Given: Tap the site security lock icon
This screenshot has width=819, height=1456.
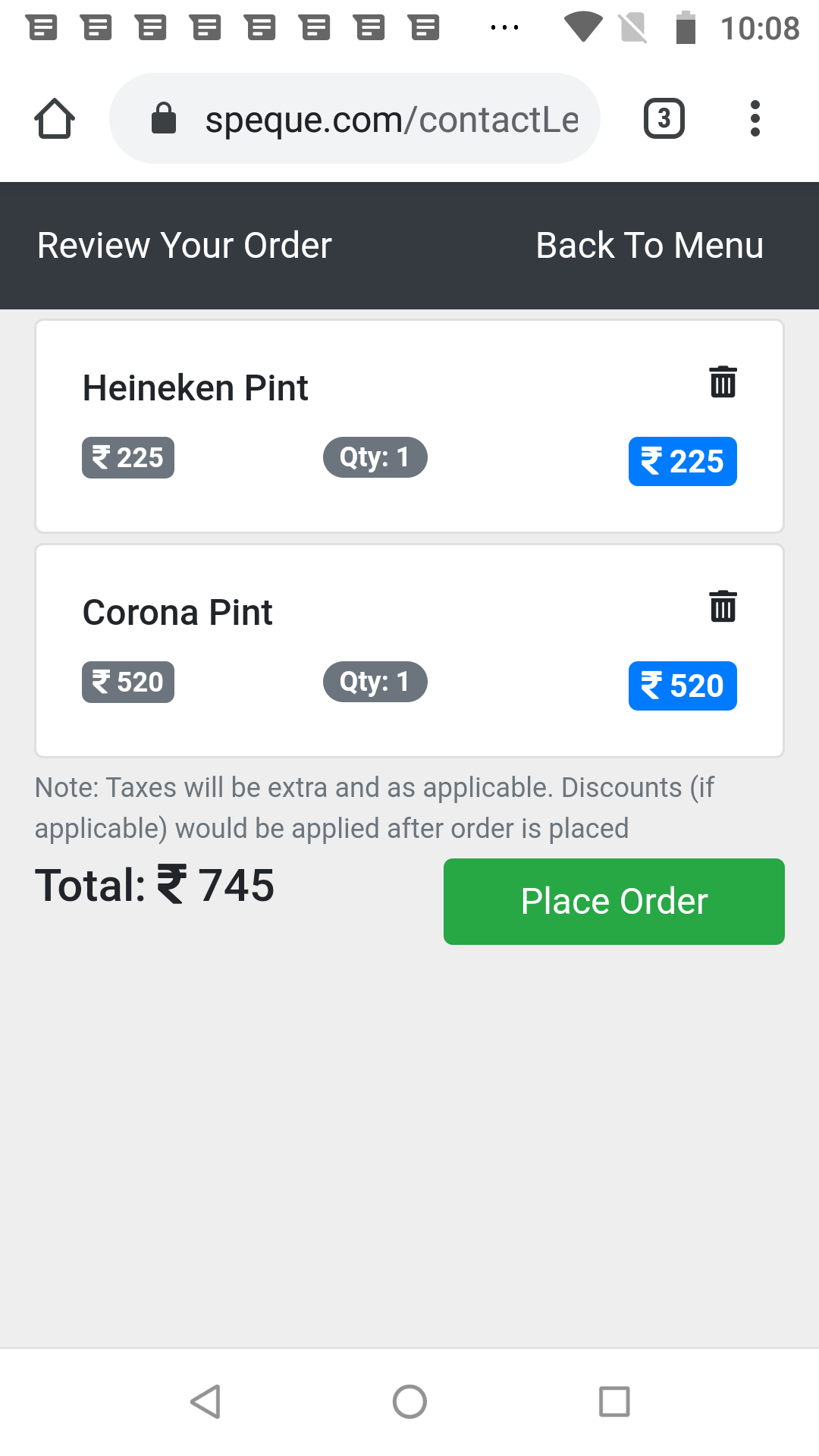Looking at the screenshot, I should (164, 119).
